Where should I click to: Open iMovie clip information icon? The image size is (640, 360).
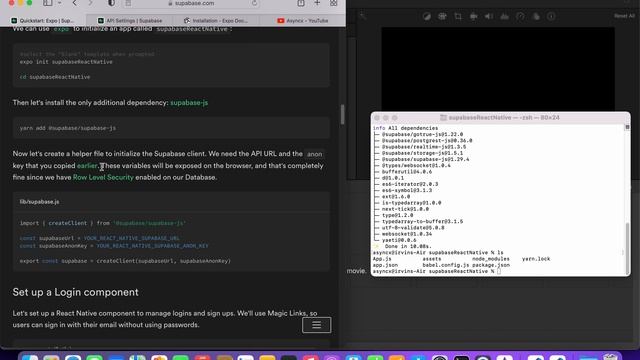551,16
